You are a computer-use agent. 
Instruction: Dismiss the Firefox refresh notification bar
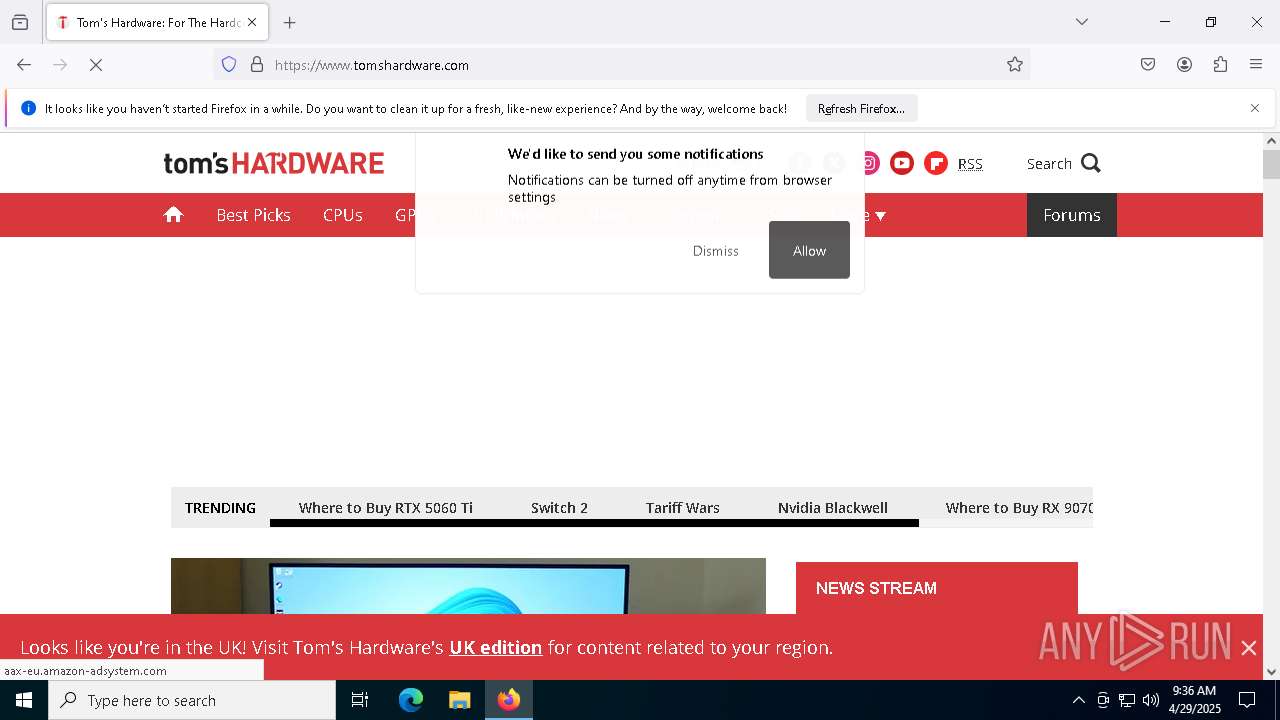[x=1255, y=108]
